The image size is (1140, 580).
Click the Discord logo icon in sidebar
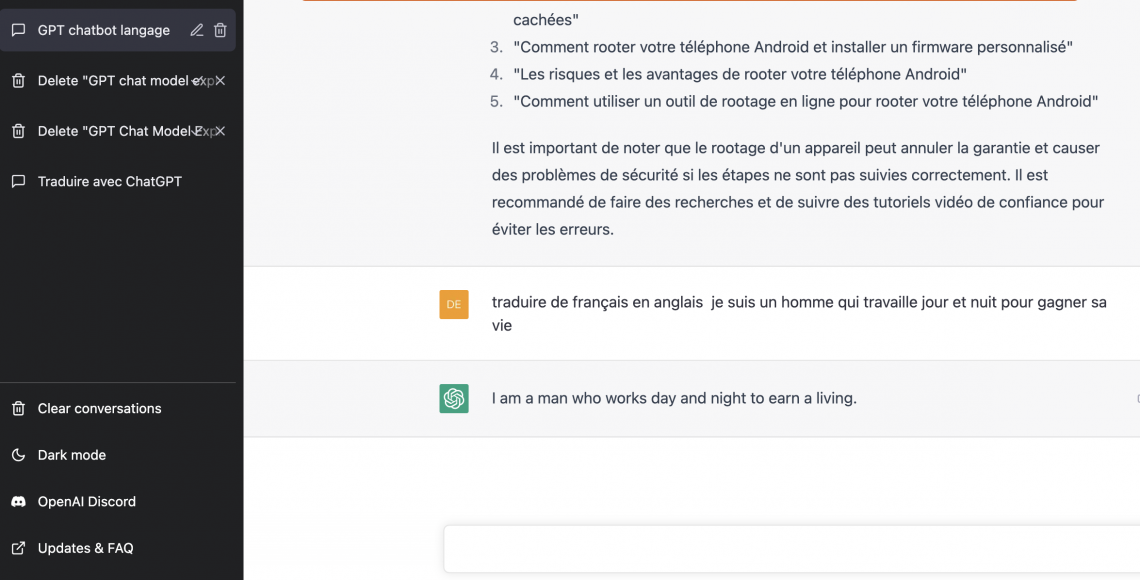click(x=19, y=502)
